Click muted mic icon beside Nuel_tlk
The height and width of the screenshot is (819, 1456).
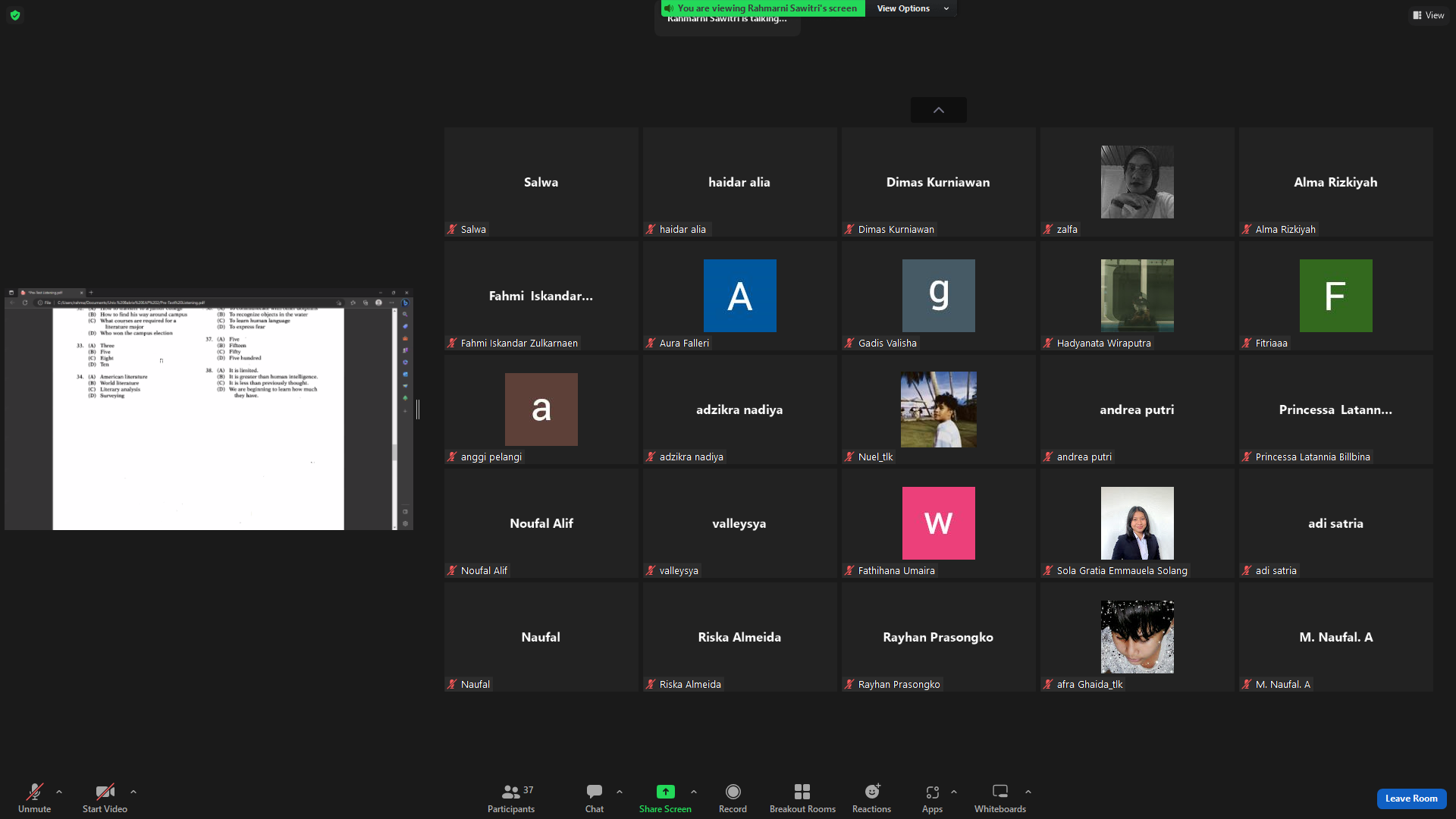(x=849, y=457)
